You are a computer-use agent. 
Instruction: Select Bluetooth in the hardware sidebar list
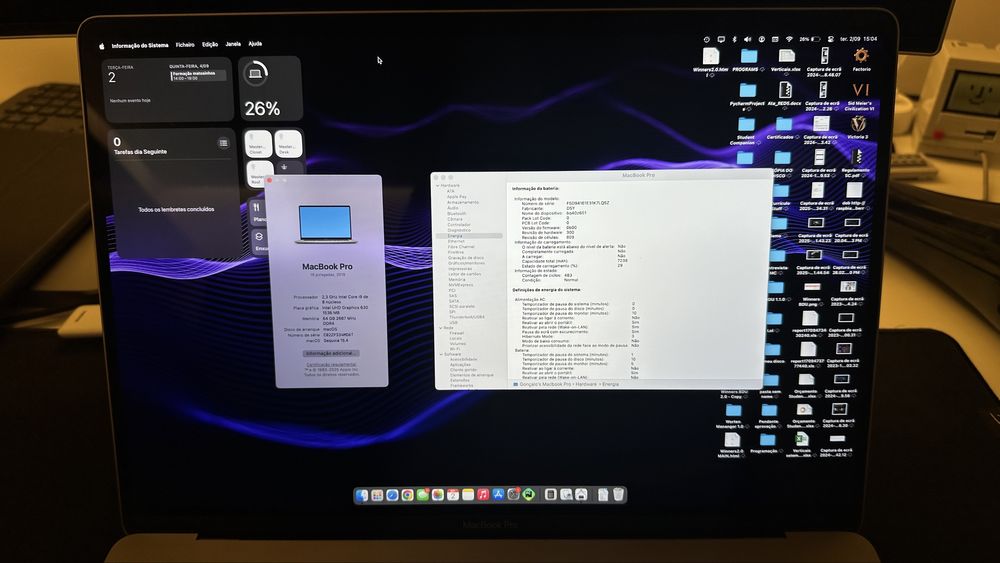tap(457, 213)
